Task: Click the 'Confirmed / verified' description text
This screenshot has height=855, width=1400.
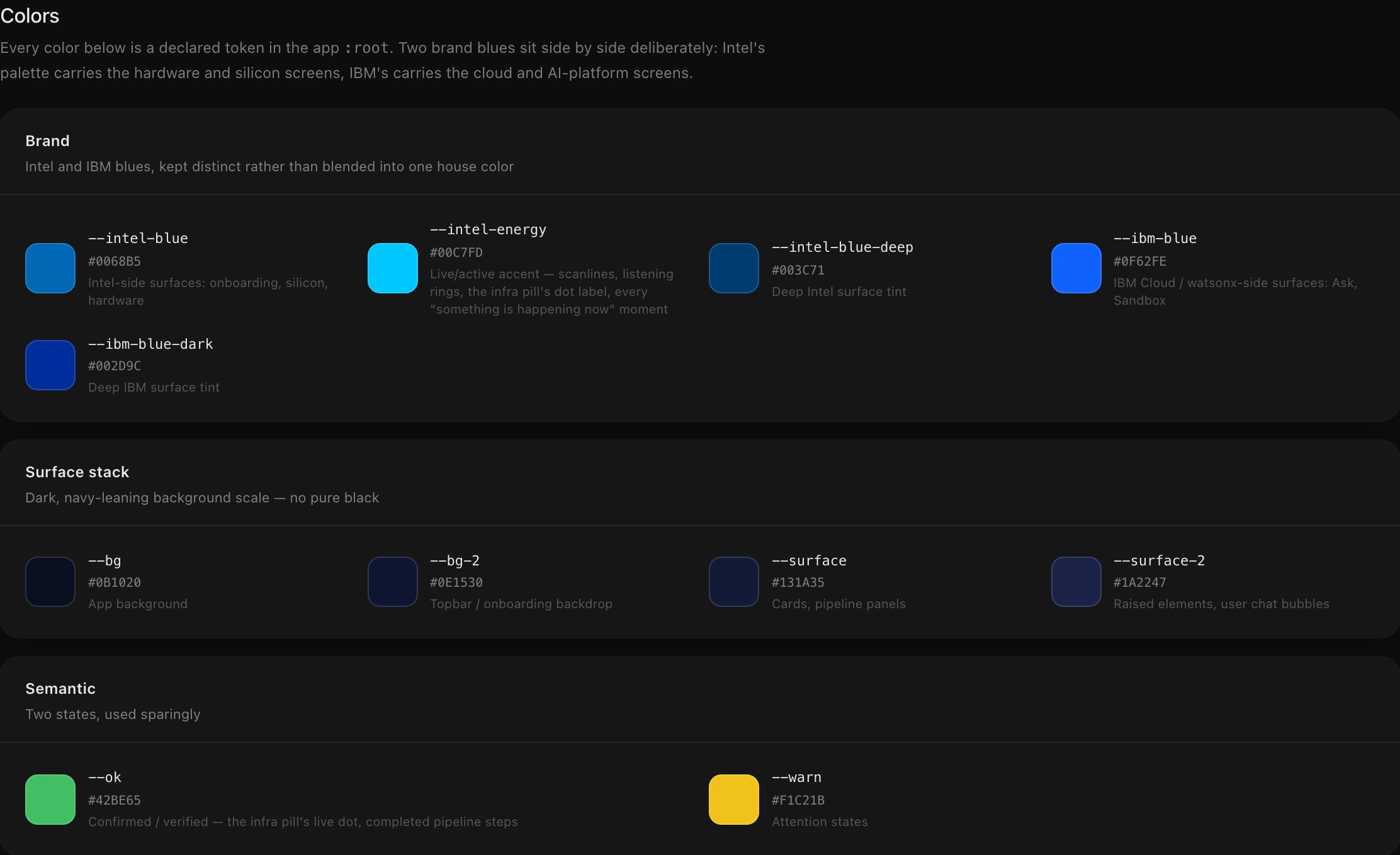Action: (x=303, y=822)
